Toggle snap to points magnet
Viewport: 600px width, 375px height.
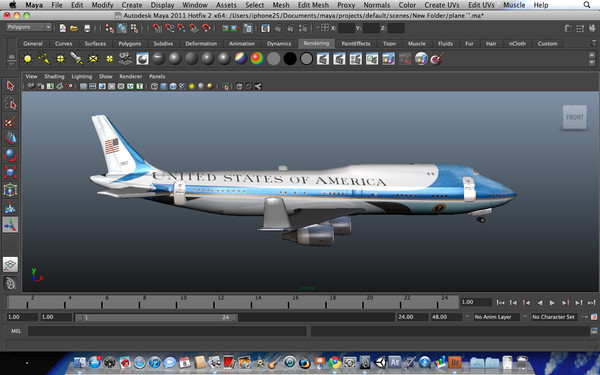point(181,28)
